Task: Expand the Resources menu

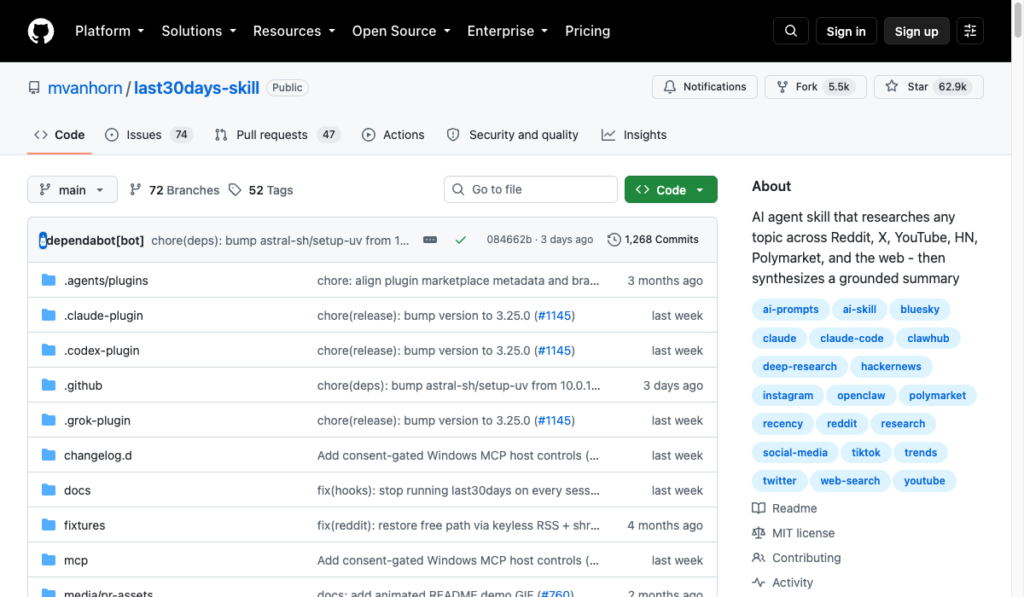Action: (294, 31)
